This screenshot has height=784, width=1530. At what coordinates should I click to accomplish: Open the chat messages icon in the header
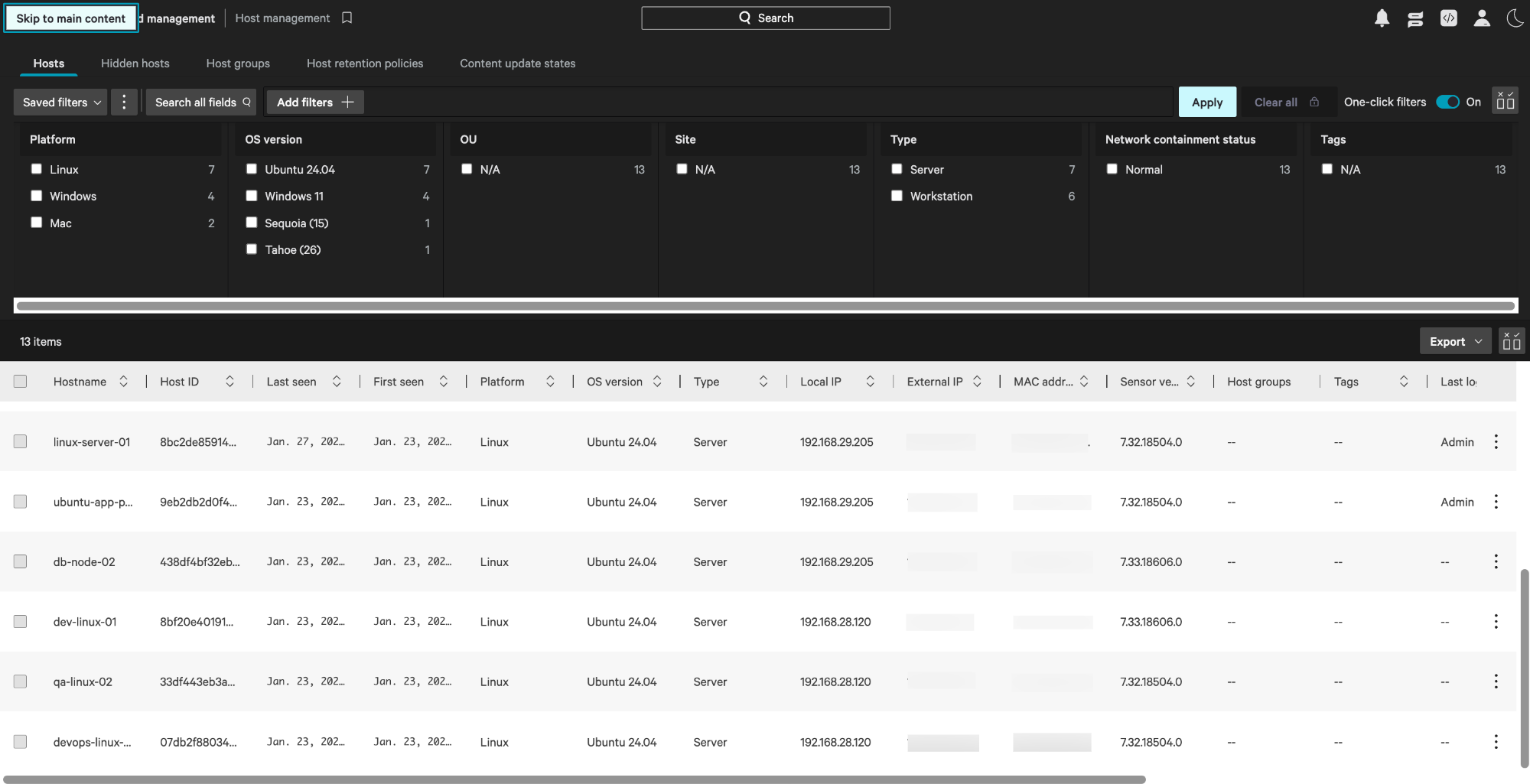coord(1415,18)
